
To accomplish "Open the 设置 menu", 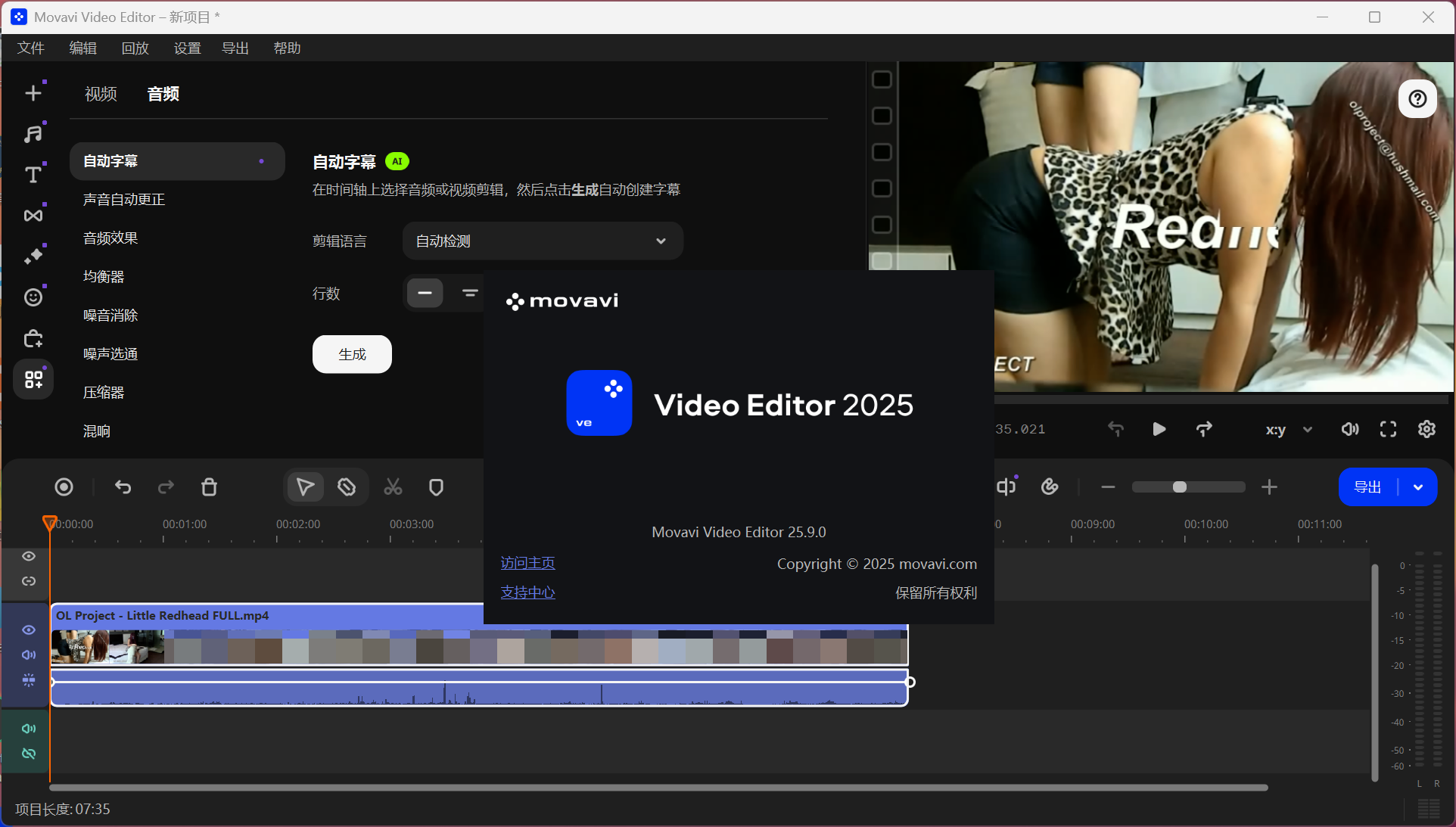I will pos(188,48).
